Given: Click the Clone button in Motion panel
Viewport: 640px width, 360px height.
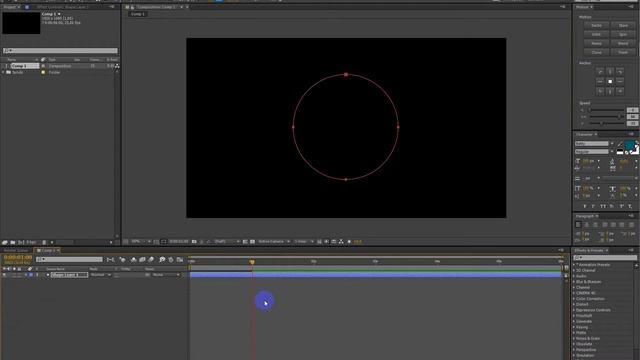Looking at the screenshot, I should coord(596,52).
